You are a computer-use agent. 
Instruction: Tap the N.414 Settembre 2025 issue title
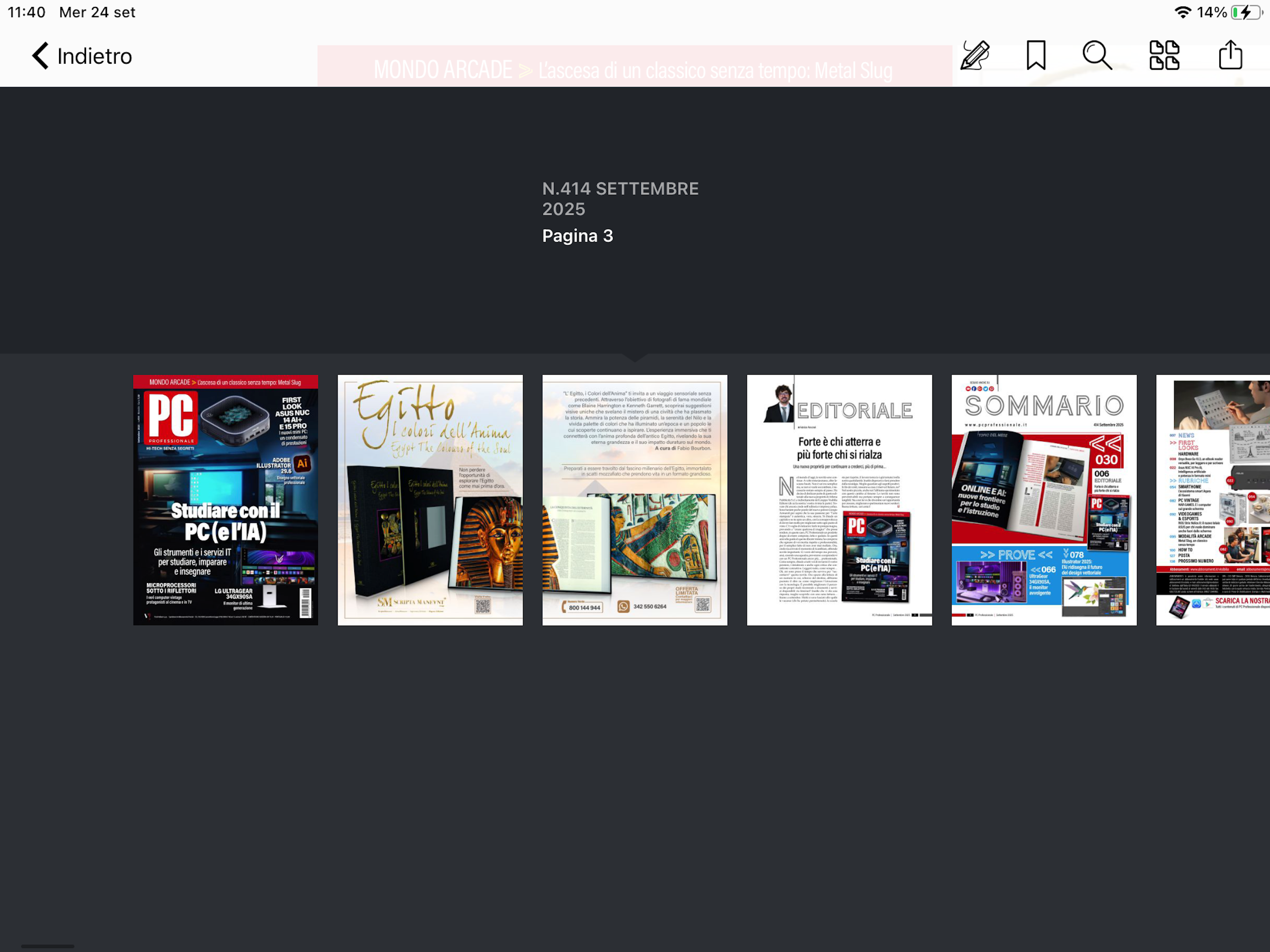[x=620, y=198]
